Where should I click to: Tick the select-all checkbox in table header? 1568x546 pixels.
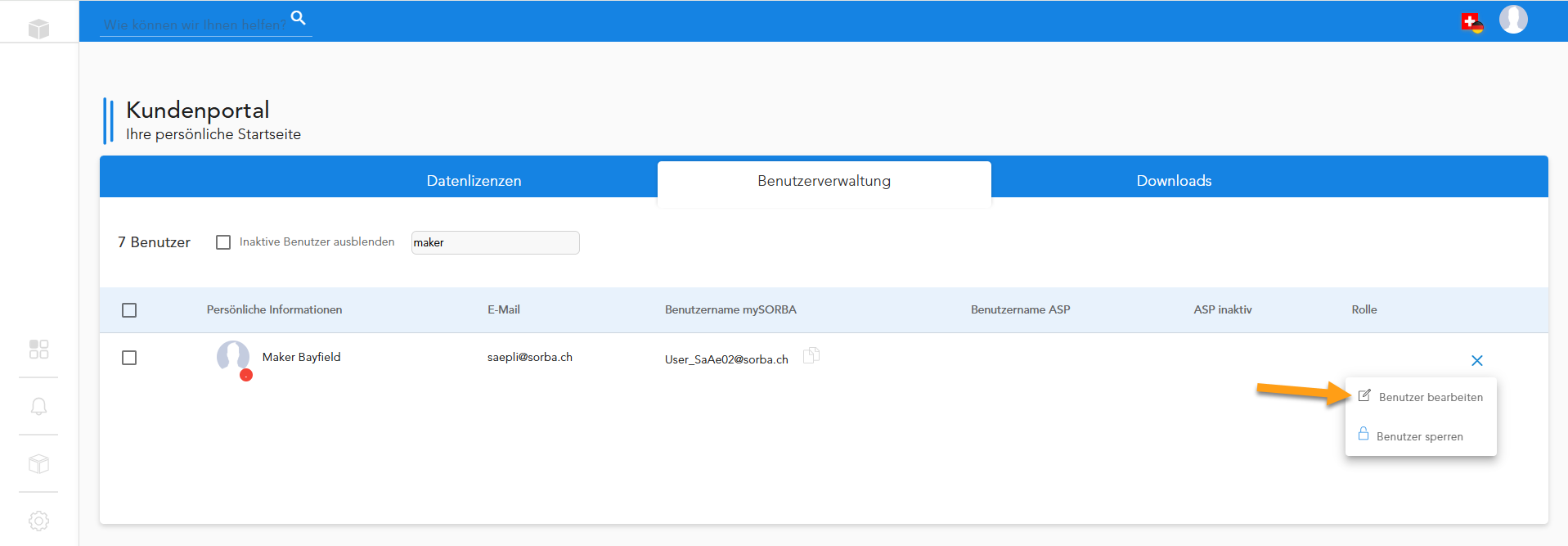129,310
